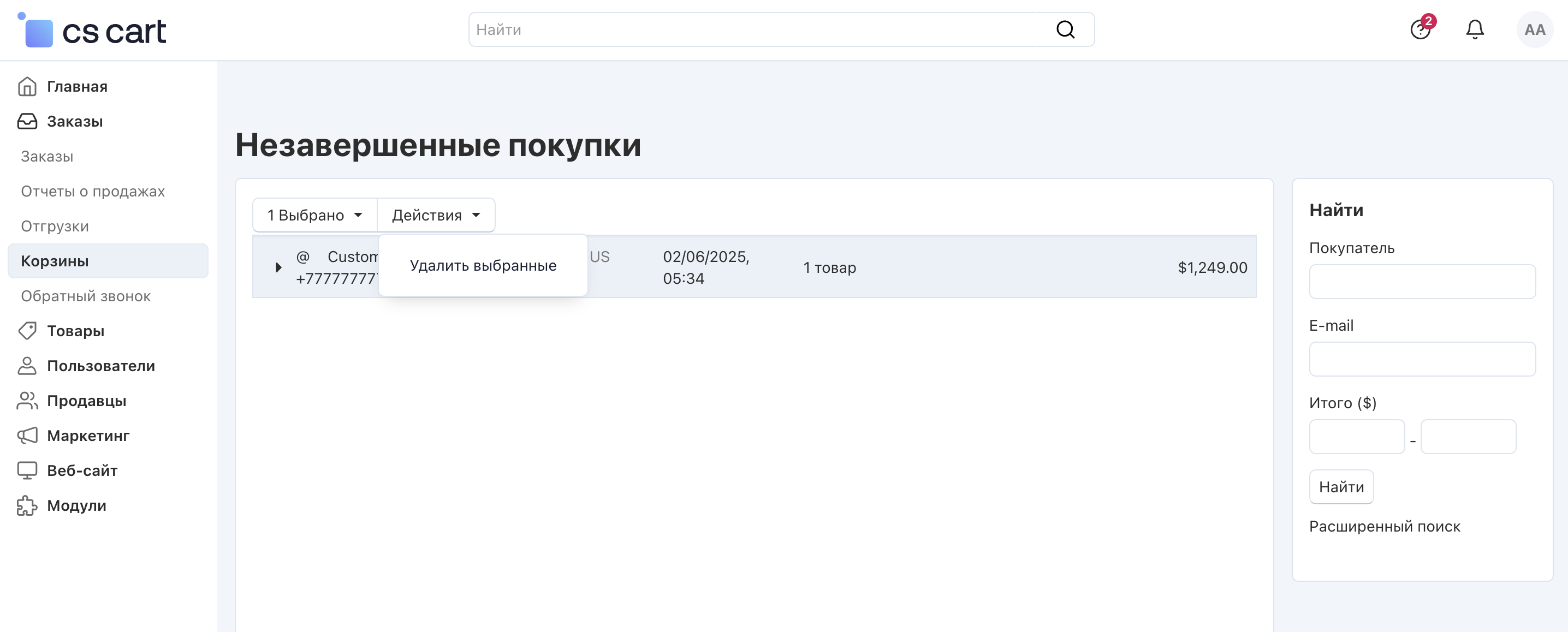The width and height of the screenshot is (1568, 632).
Task: Click the monitor icon for Веб-сайт
Action: (x=27, y=470)
